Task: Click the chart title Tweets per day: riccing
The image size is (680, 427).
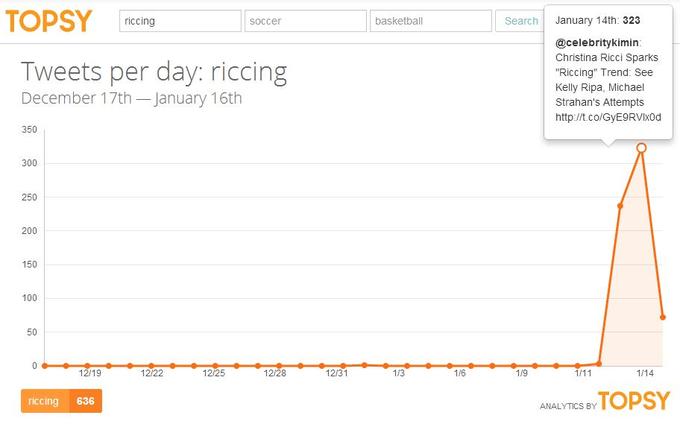Action: [154, 72]
